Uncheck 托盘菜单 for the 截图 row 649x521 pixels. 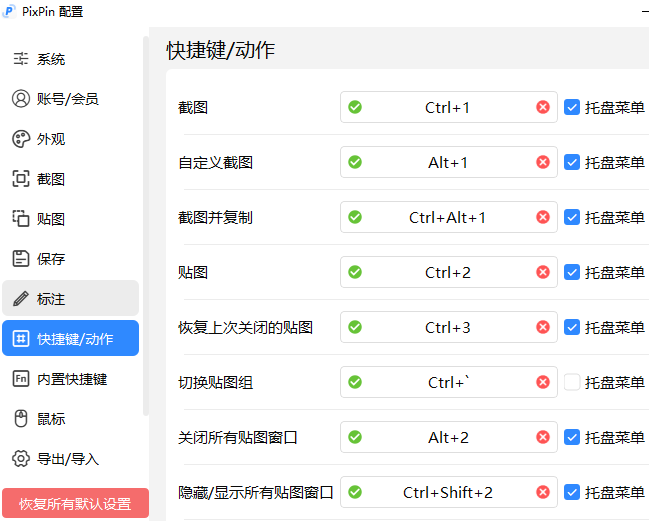[x=572, y=107]
